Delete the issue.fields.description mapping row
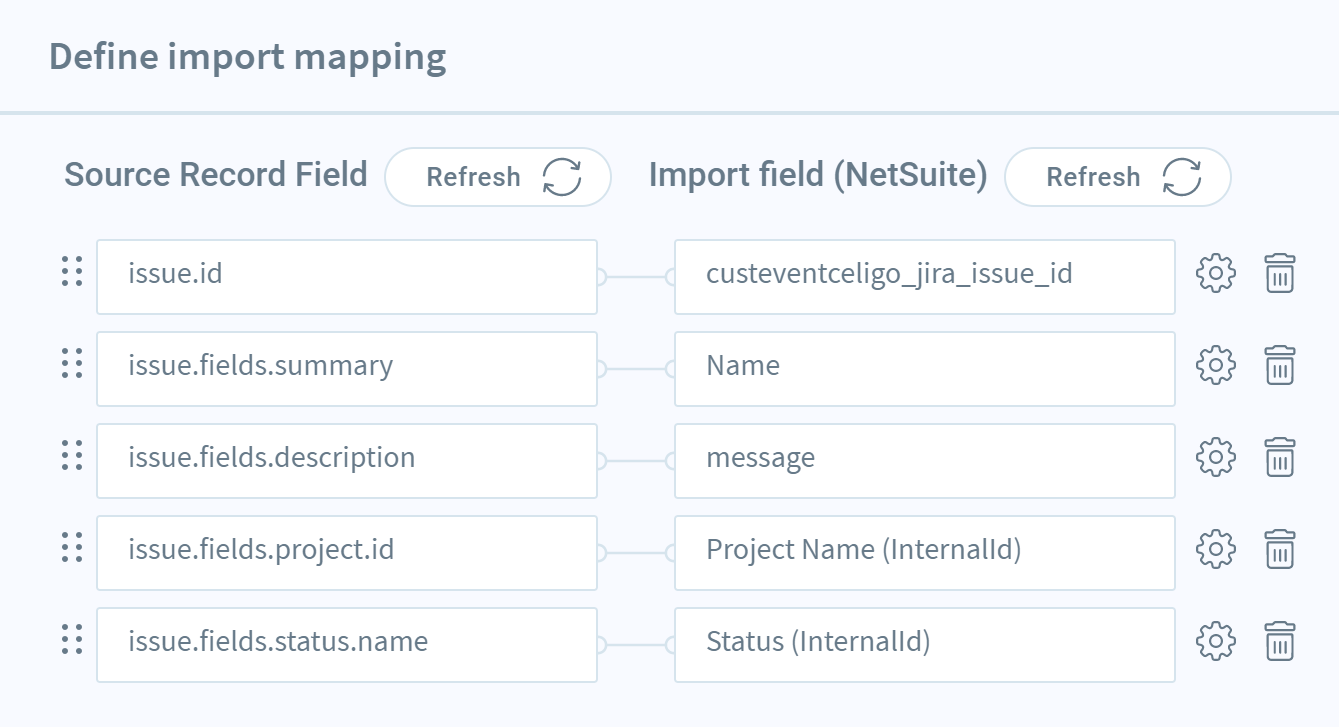This screenshot has width=1339, height=727. (1280, 457)
